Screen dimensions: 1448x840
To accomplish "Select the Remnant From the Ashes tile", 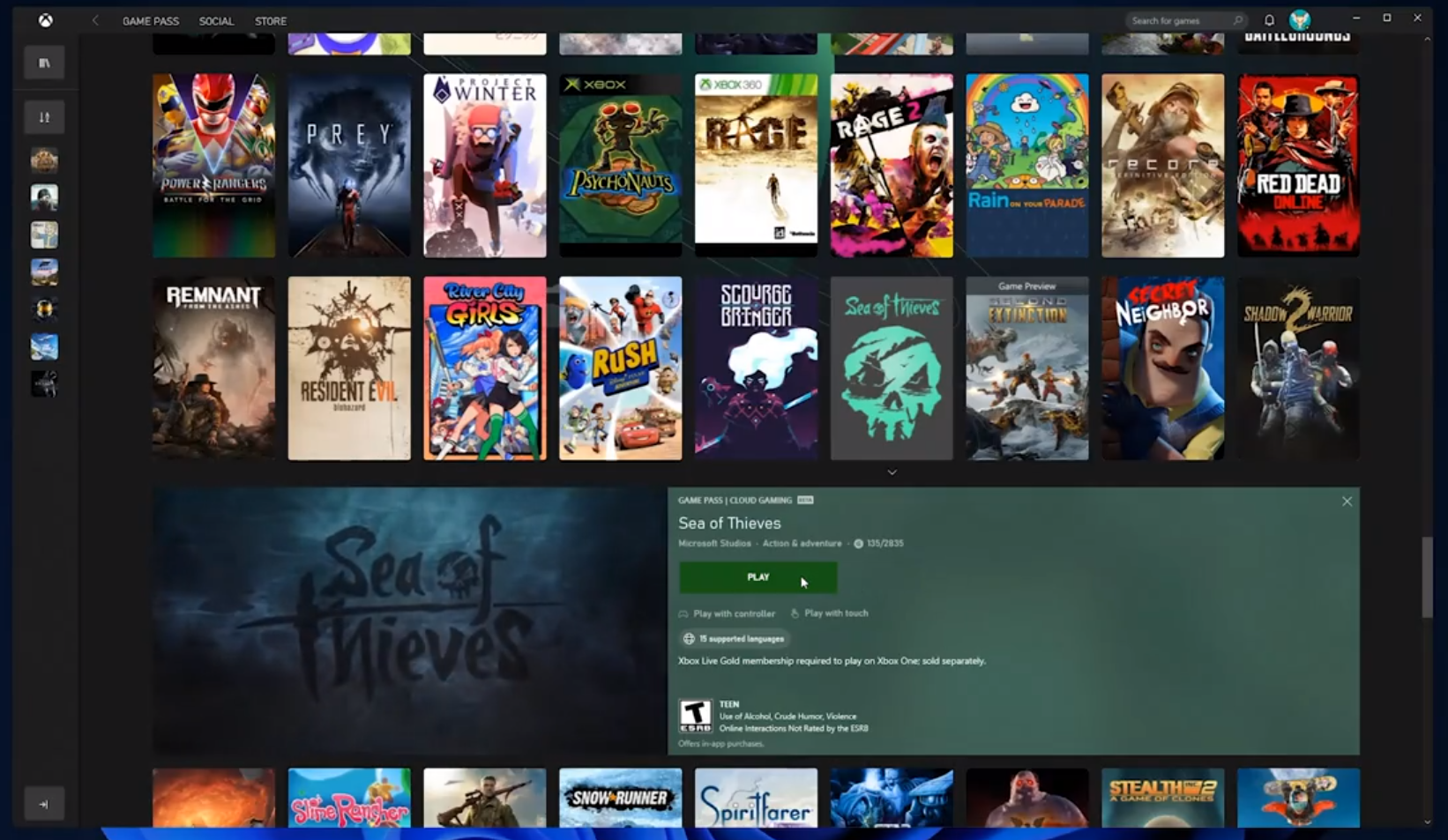I will click(213, 368).
